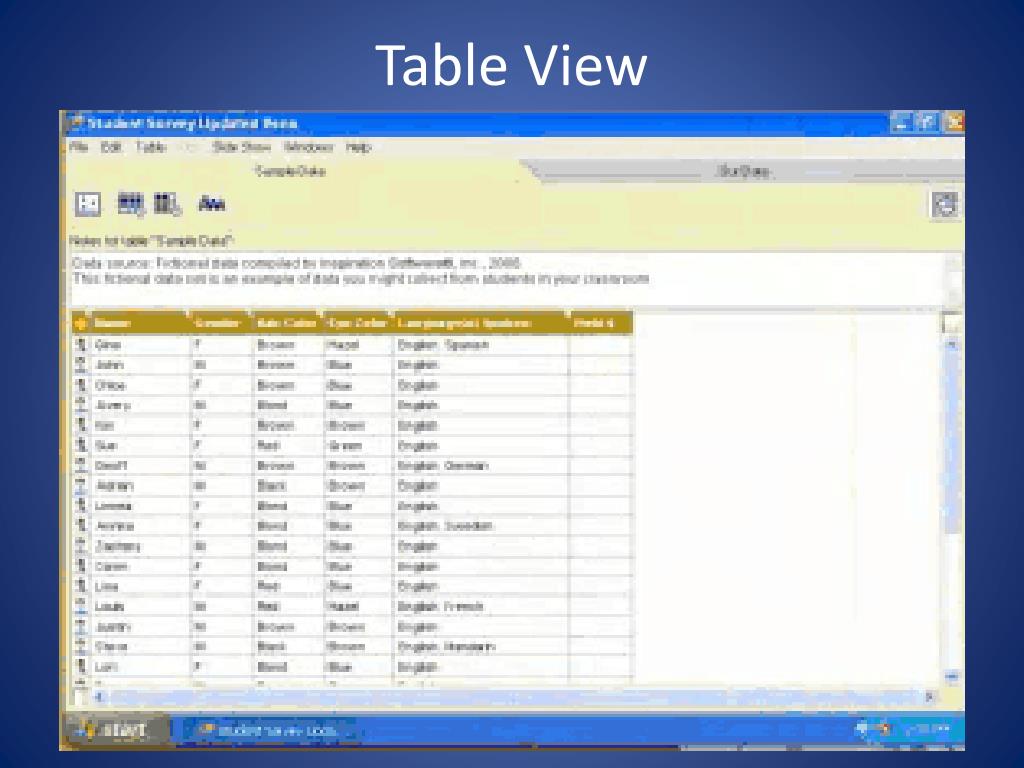Select the 'Green' eye color cell in Sue's row

tap(358, 445)
